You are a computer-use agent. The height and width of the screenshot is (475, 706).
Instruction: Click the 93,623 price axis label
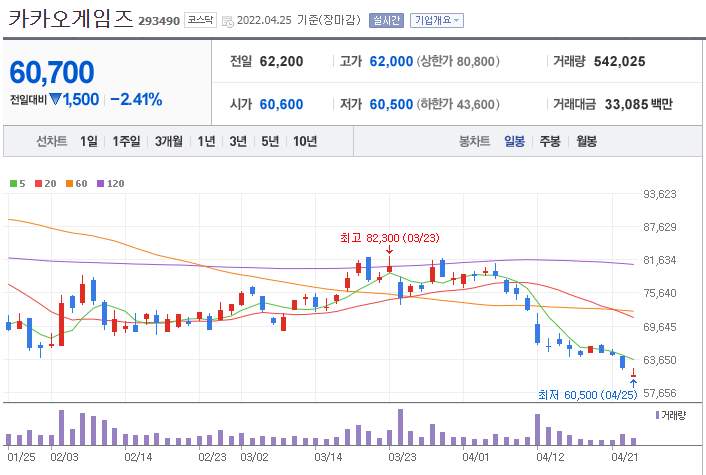660,194
